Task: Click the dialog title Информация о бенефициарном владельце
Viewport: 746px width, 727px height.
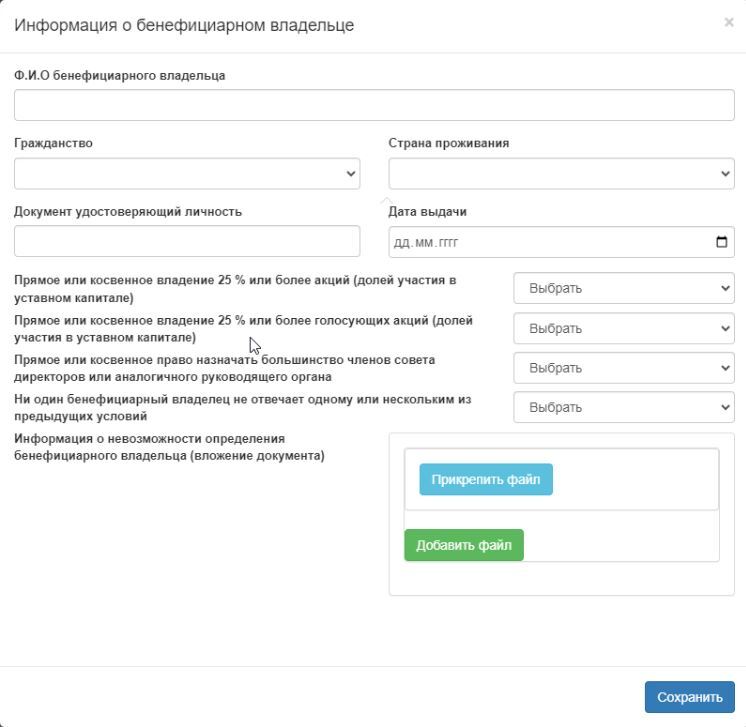Action: click(x=183, y=25)
